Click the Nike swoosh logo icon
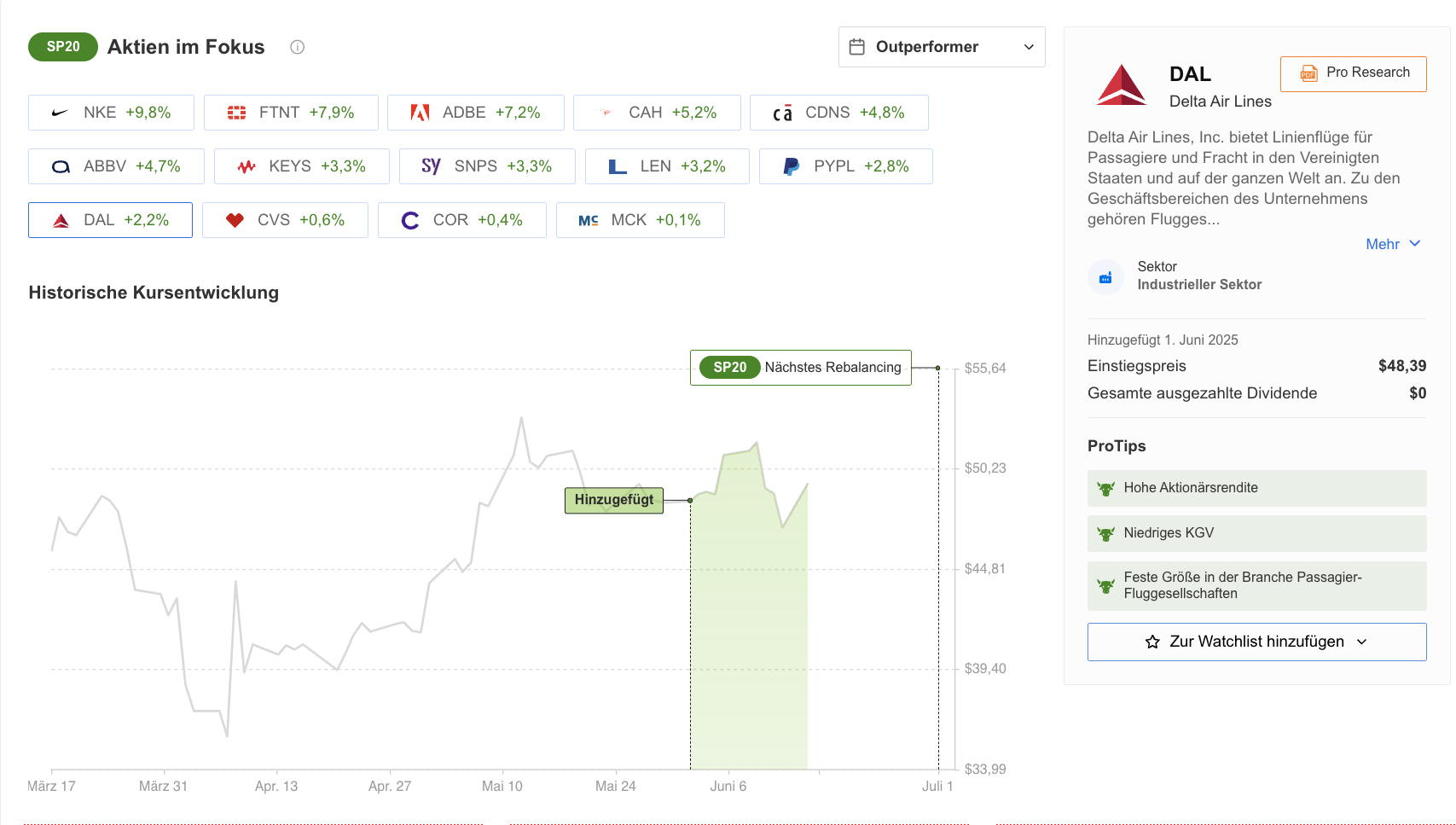This screenshot has height=825, width=1456. coord(60,113)
